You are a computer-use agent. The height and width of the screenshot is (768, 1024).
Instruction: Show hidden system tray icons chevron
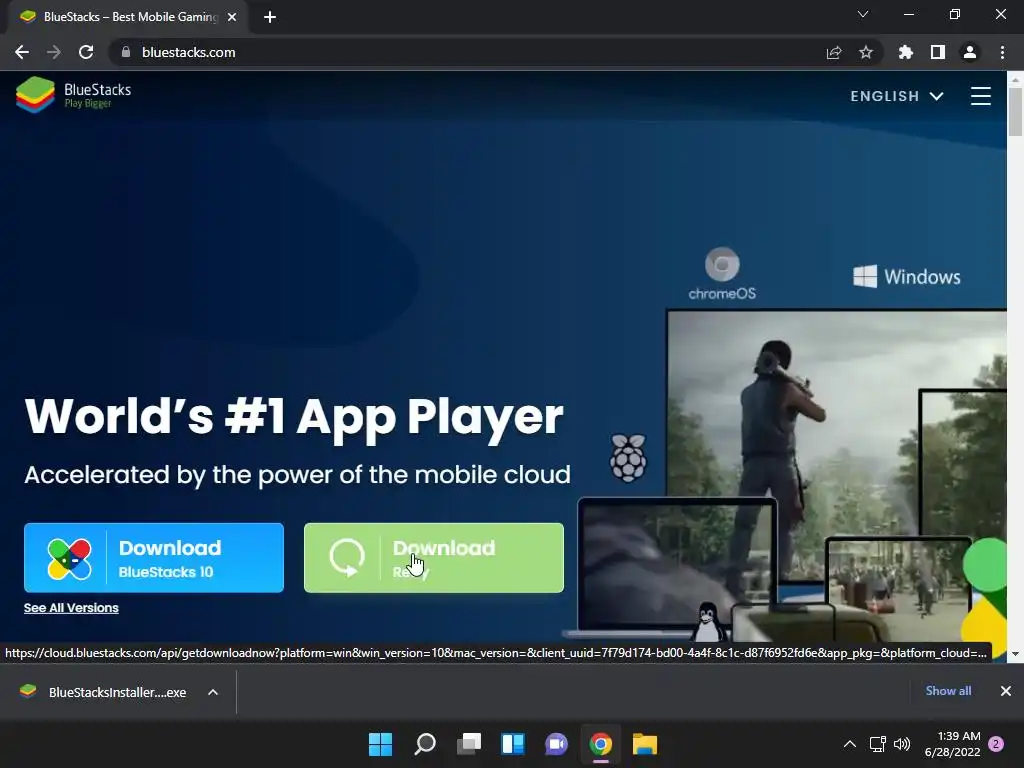pyautogui.click(x=850, y=744)
